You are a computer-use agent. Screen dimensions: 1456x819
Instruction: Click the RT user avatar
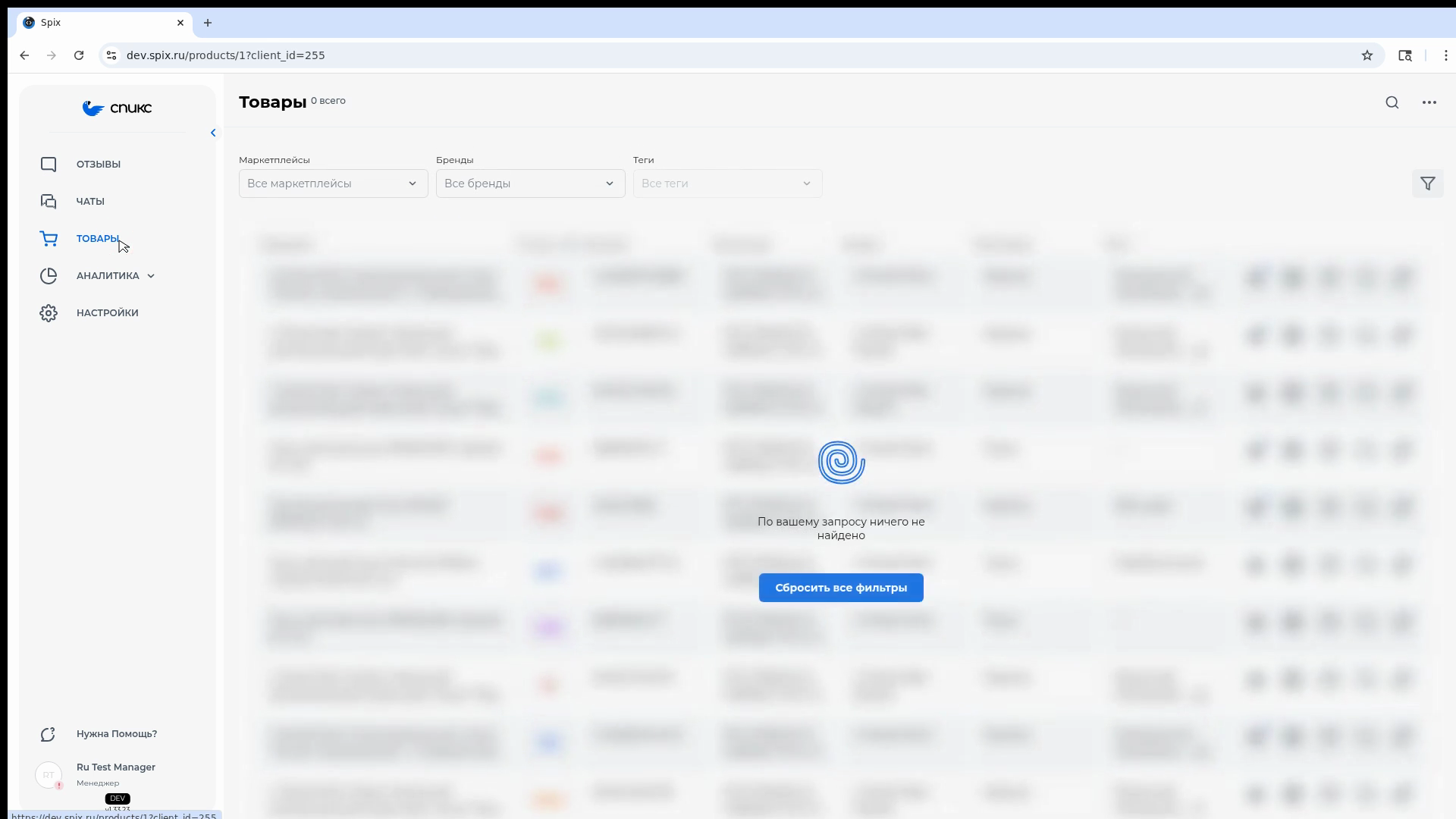coord(49,775)
